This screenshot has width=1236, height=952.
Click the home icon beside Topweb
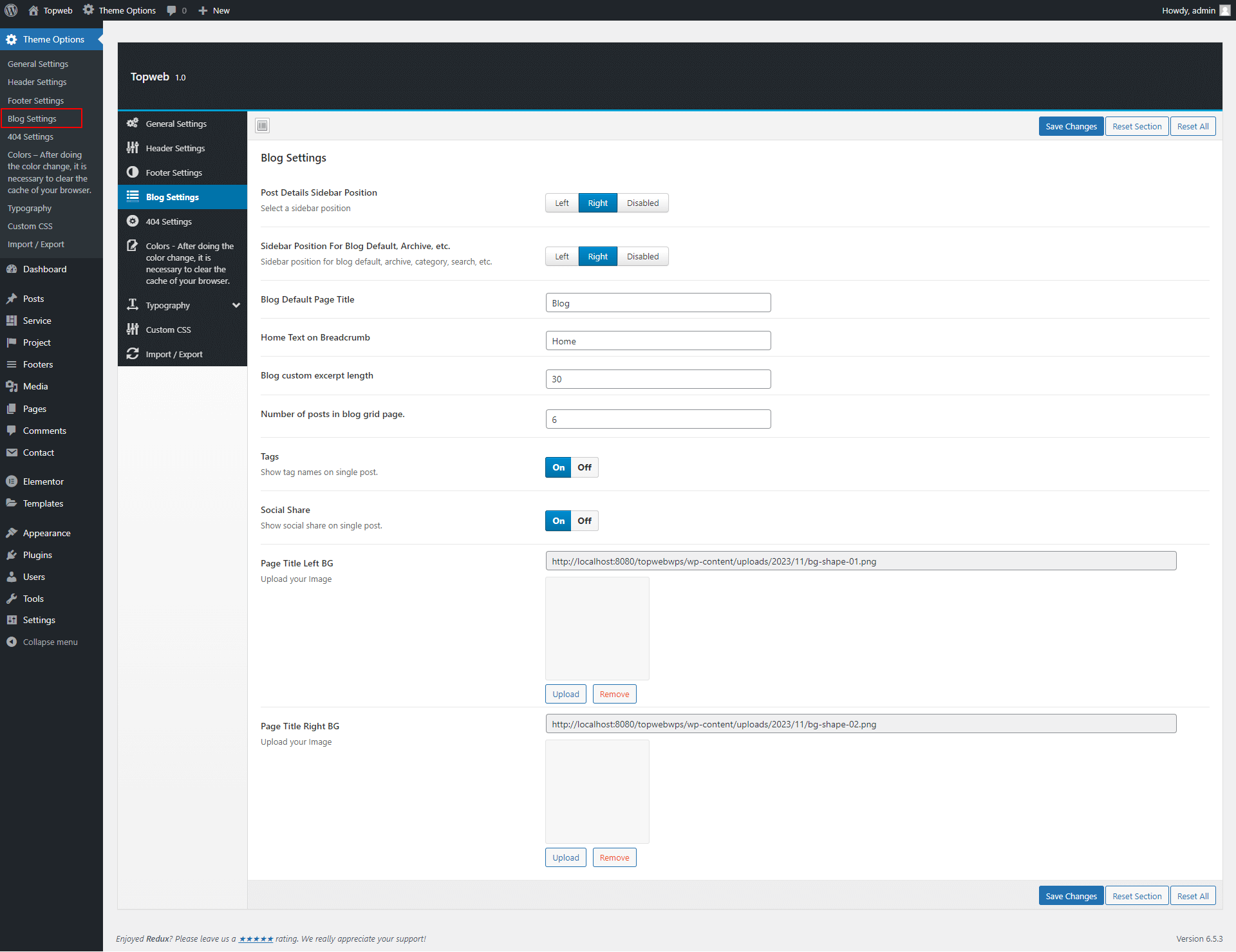(33, 10)
